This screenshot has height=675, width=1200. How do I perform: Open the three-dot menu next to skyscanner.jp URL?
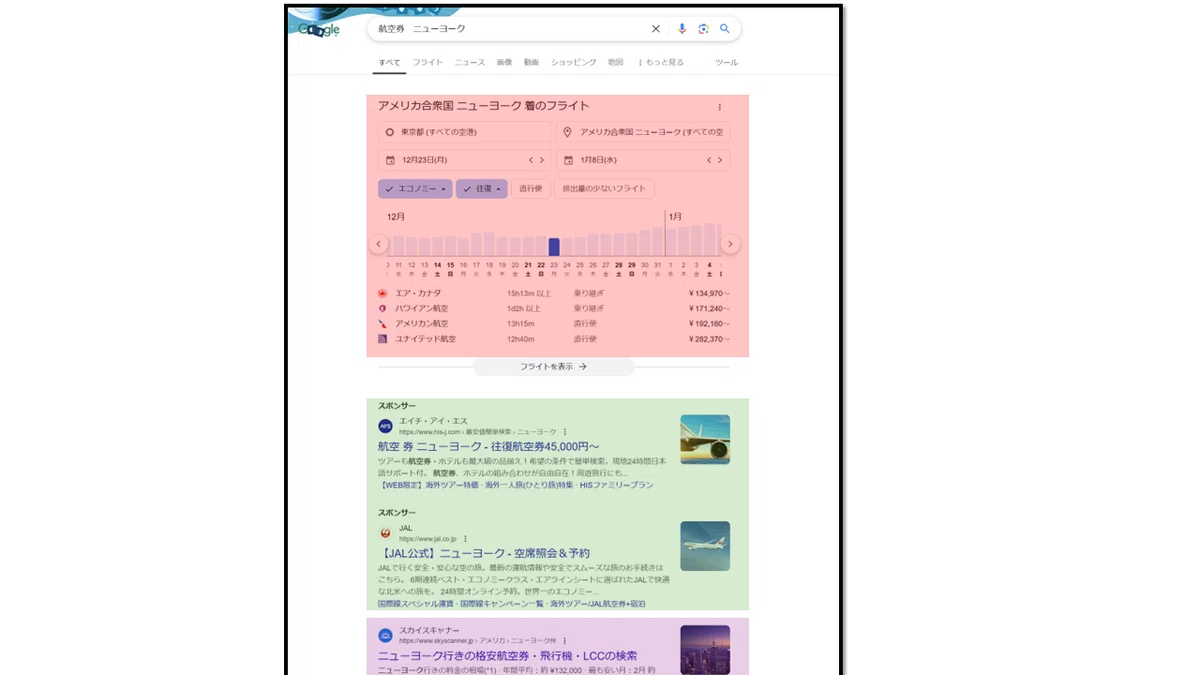point(565,640)
